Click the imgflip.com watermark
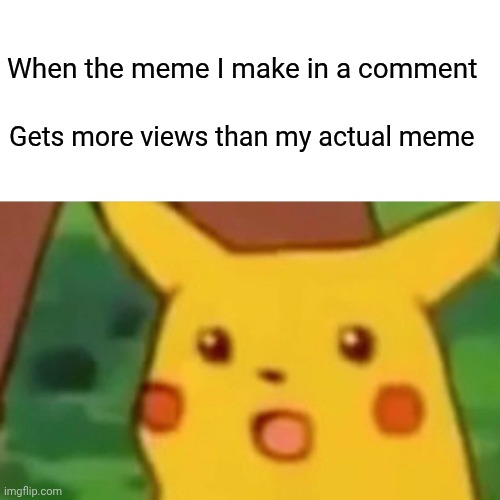The image size is (500, 500). tap(31, 491)
